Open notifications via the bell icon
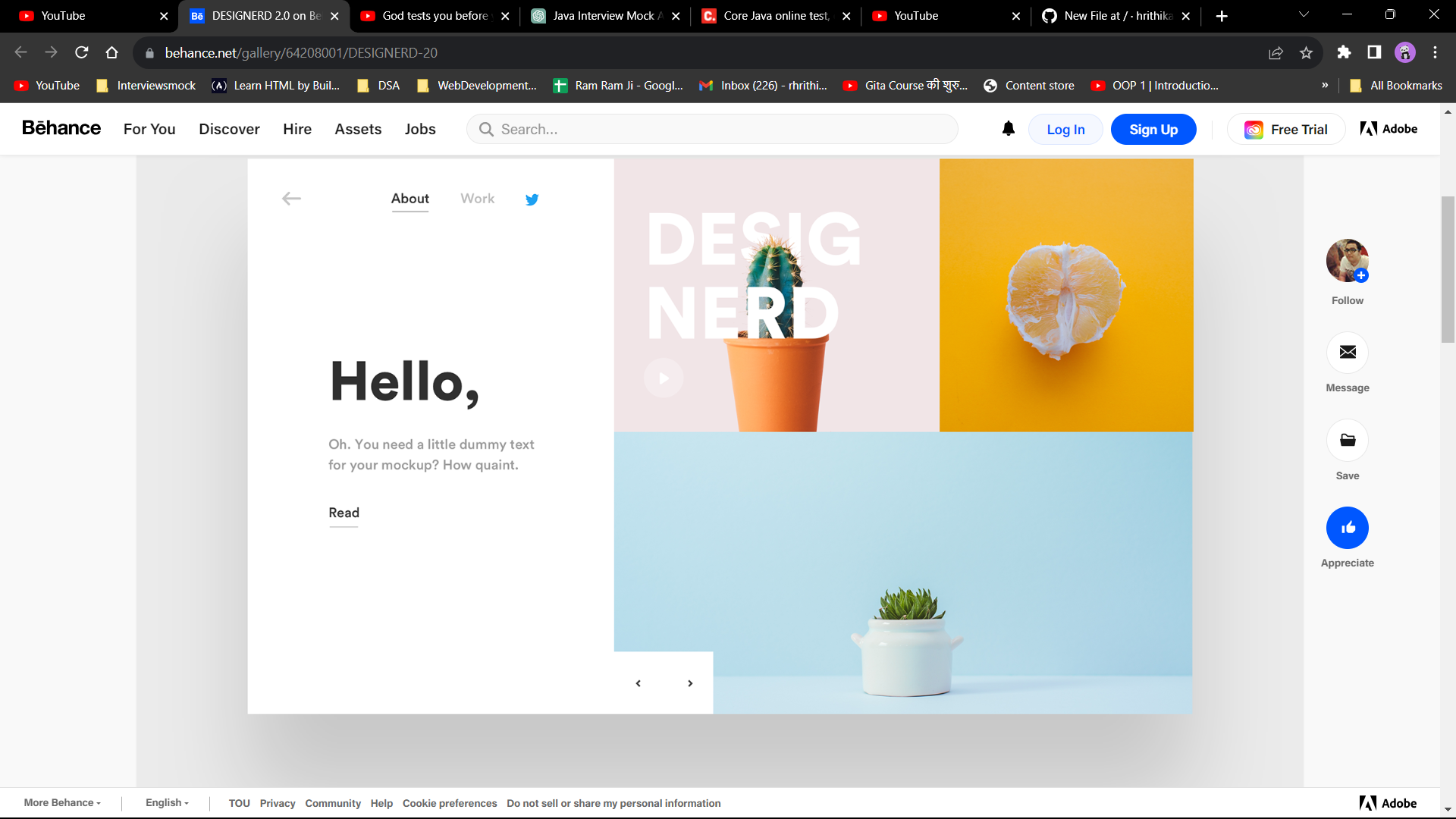1456x819 pixels. pyautogui.click(x=1008, y=129)
